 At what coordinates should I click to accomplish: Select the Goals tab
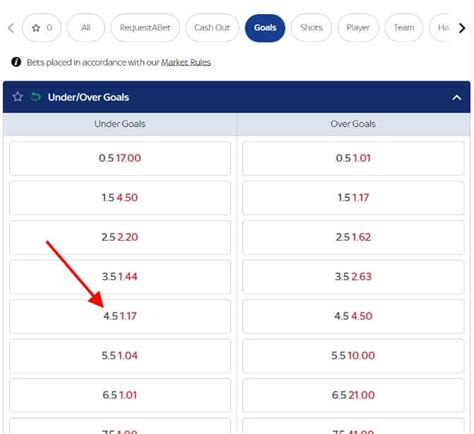point(265,28)
